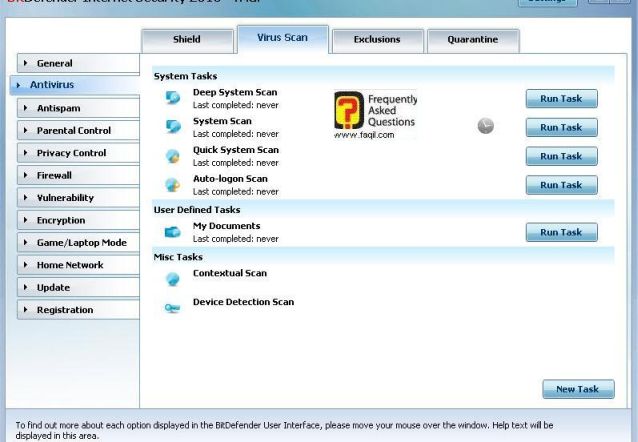Open the Quarantine tab
Viewport: 638px width, 442px height.
pyautogui.click(x=473, y=40)
